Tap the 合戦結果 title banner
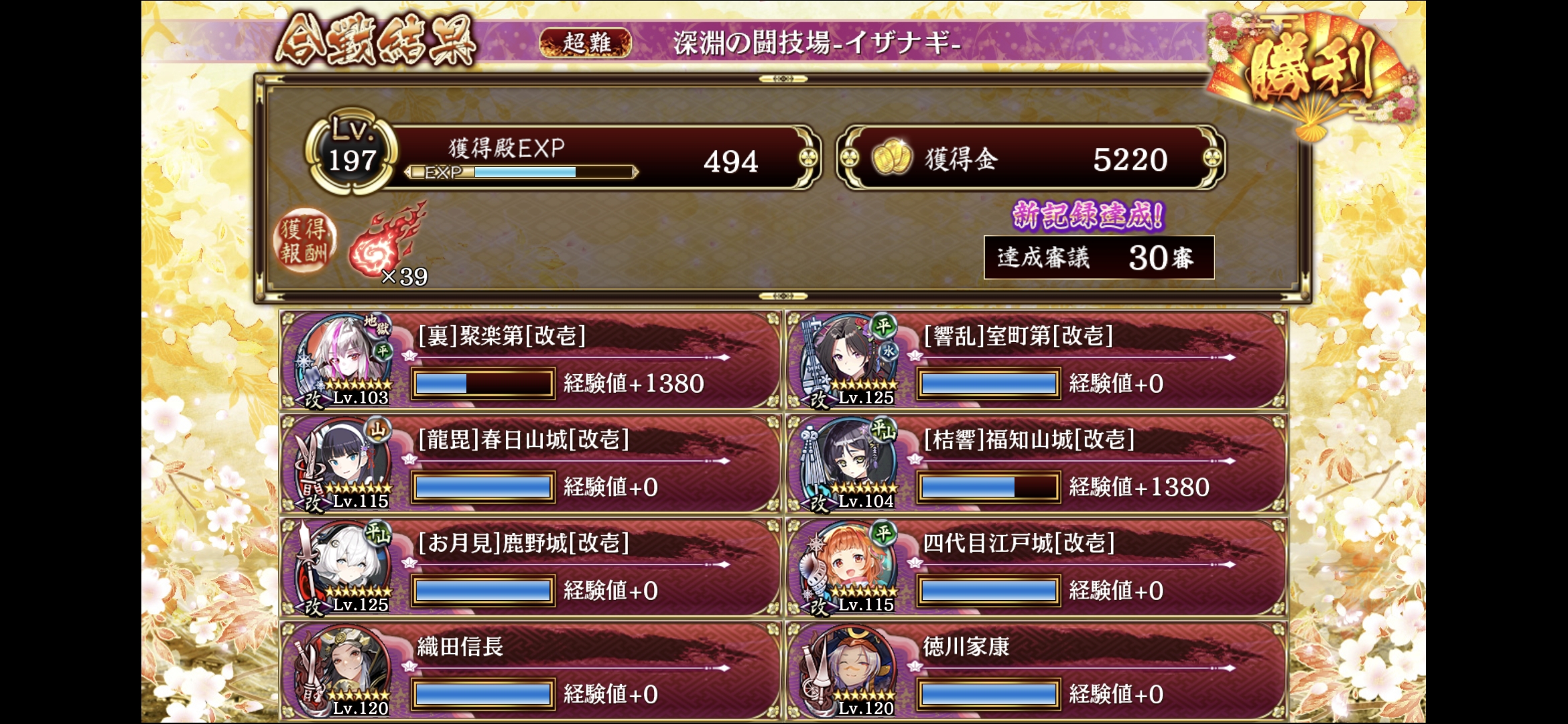Image resolution: width=1568 pixels, height=724 pixels. tap(376, 40)
